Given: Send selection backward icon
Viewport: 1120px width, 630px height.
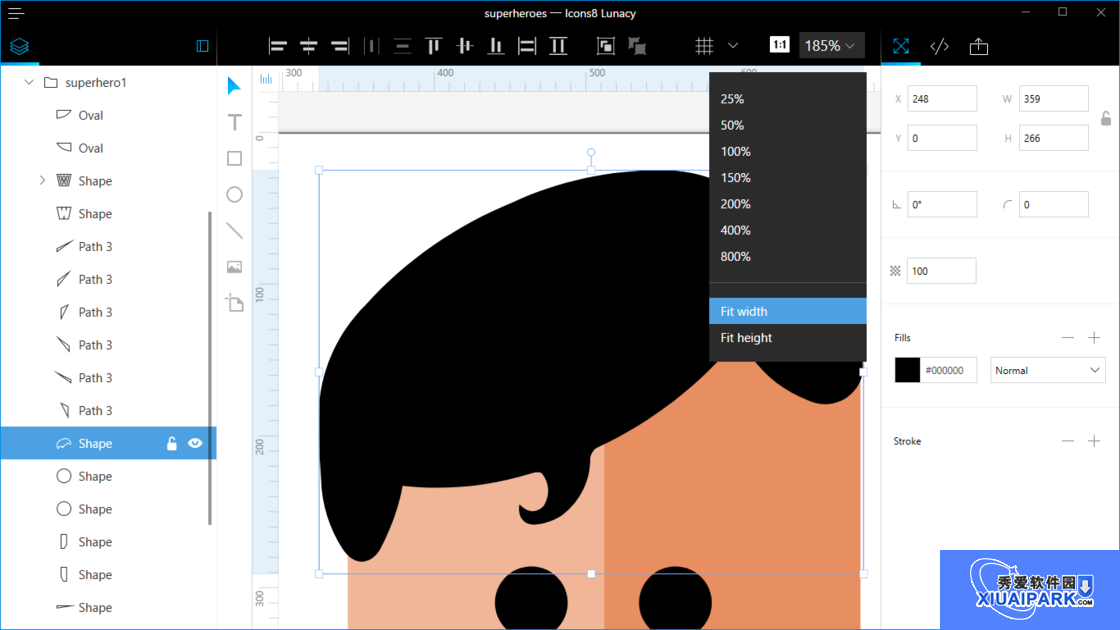Looking at the screenshot, I should coord(636,46).
